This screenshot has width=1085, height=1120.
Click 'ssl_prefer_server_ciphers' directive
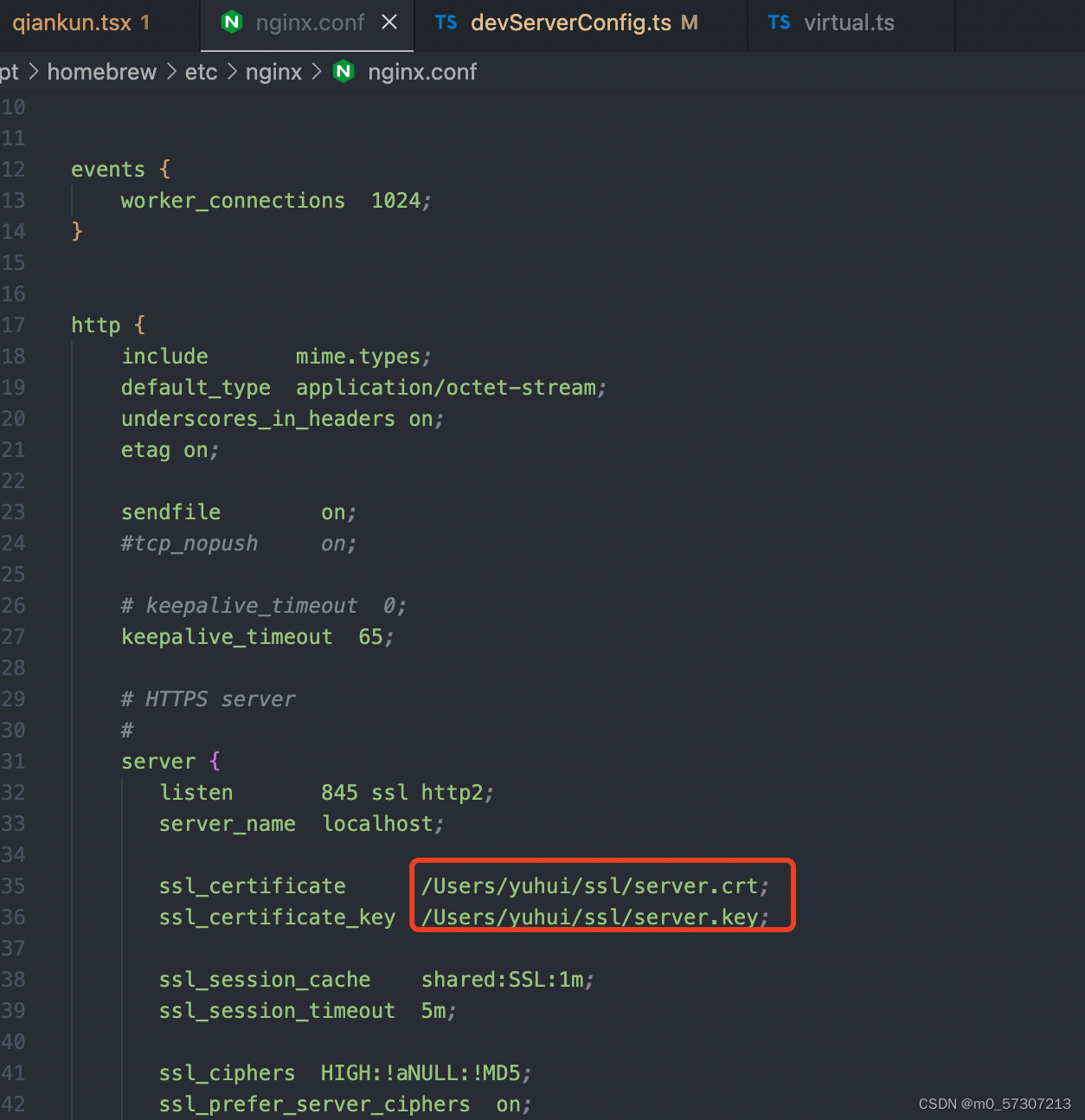tap(314, 1104)
